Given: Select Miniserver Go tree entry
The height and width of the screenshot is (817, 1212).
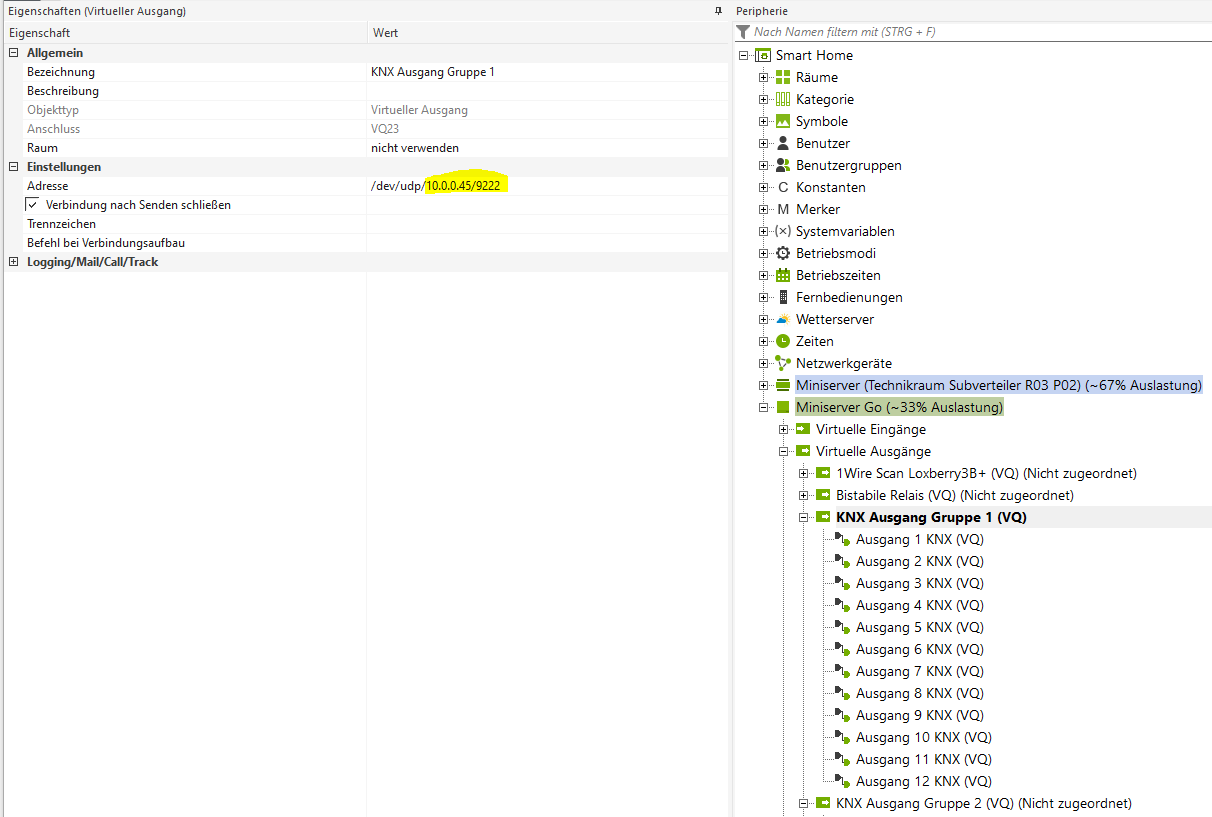Looking at the screenshot, I should click(x=898, y=407).
